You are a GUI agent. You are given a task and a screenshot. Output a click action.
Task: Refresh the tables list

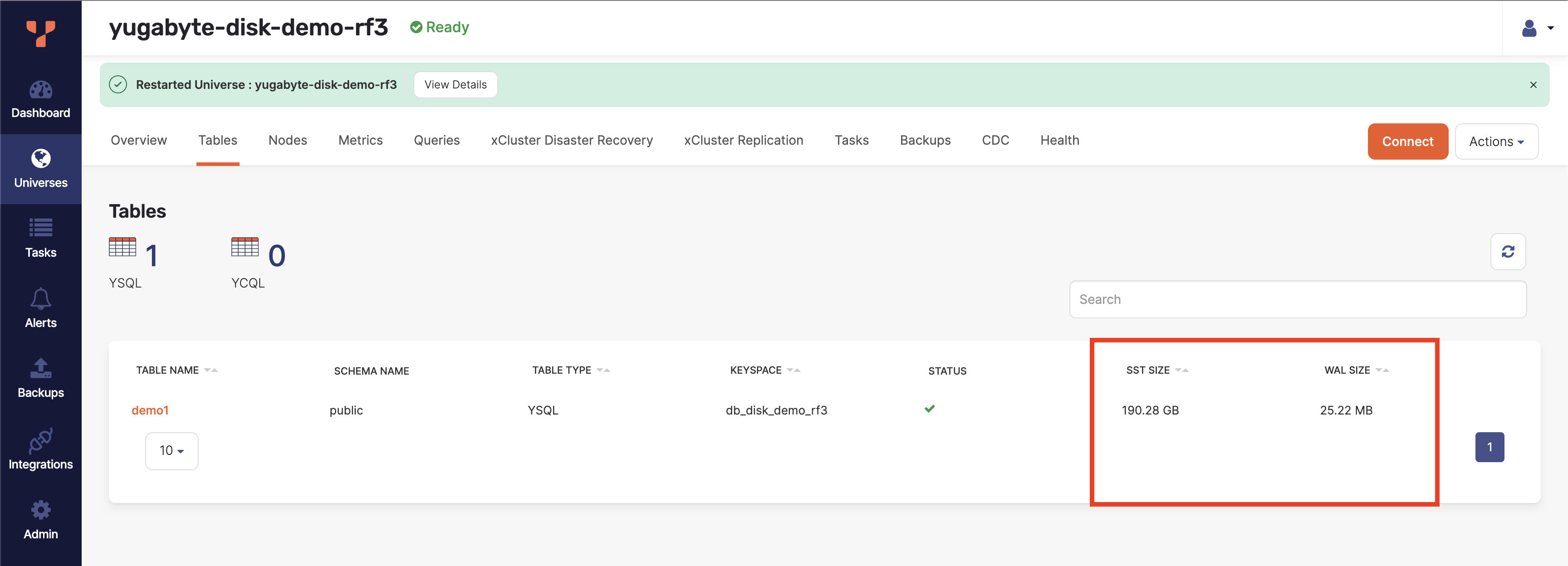point(1508,251)
